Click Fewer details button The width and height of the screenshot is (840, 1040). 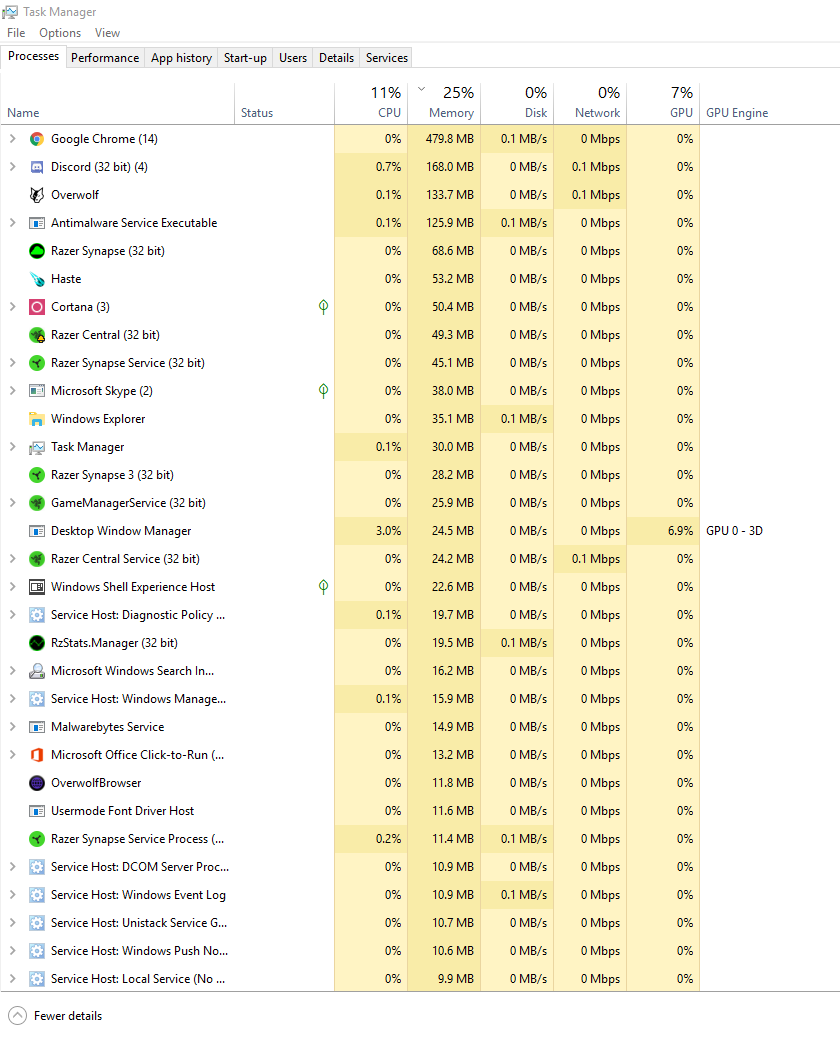56,1015
